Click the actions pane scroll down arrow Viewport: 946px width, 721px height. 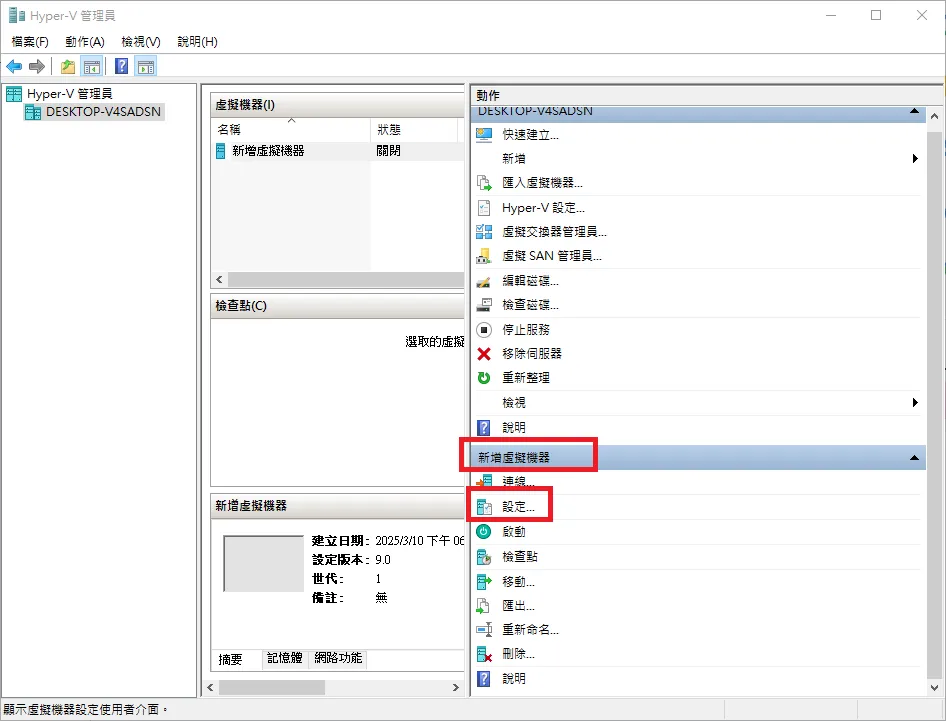pos(935,687)
